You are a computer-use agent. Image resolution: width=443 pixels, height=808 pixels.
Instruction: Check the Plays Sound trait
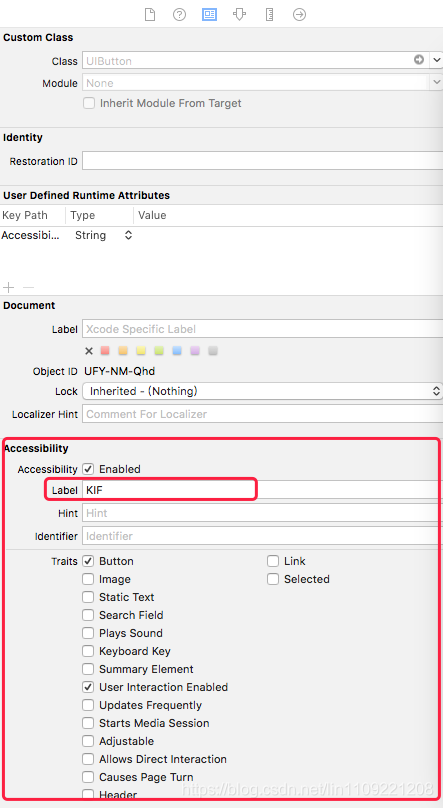click(x=89, y=633)
